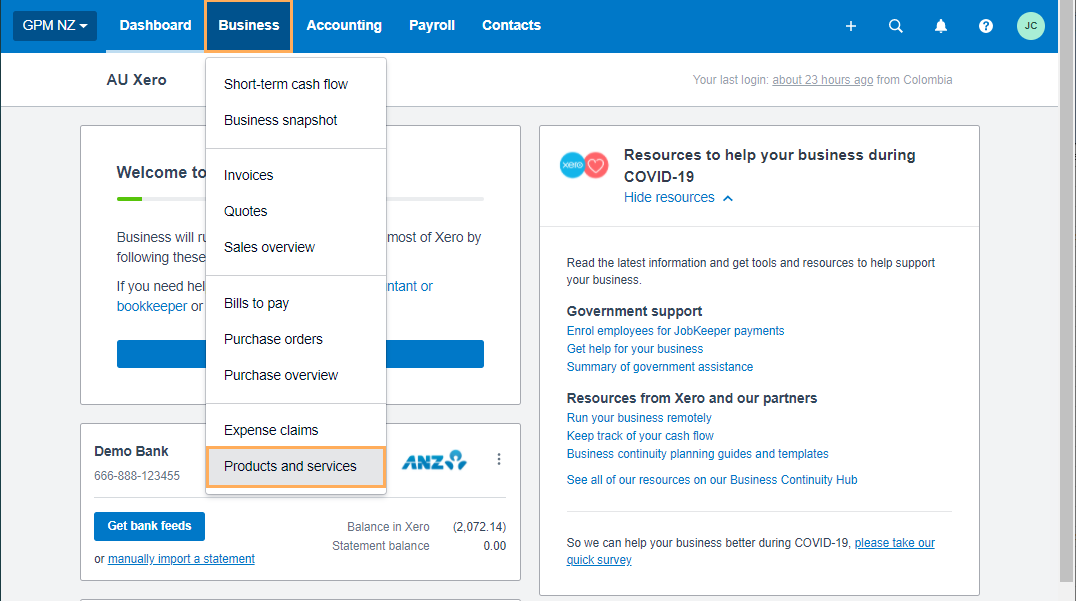Image resolution: width=1076 pixels, height=601 pixels.
Task: Open the Contacts menu
Action: [x=511, y=25]
